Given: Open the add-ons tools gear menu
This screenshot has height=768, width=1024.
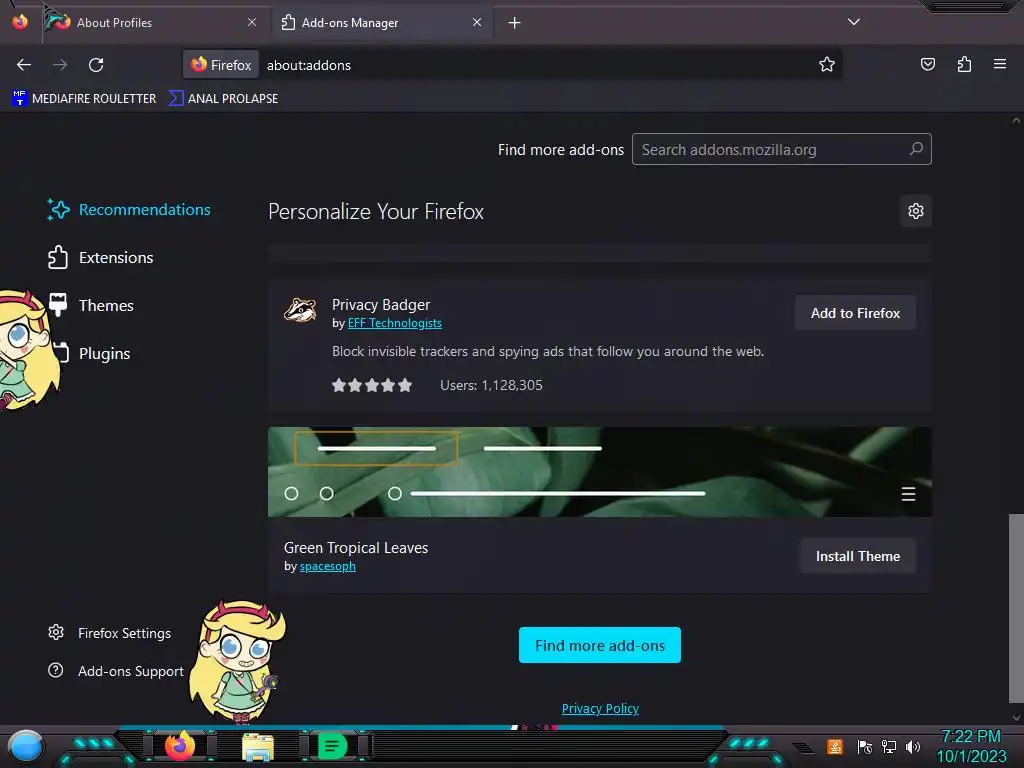Looking at the screenshot, I should pyautogui.click(x=916, y=211).
